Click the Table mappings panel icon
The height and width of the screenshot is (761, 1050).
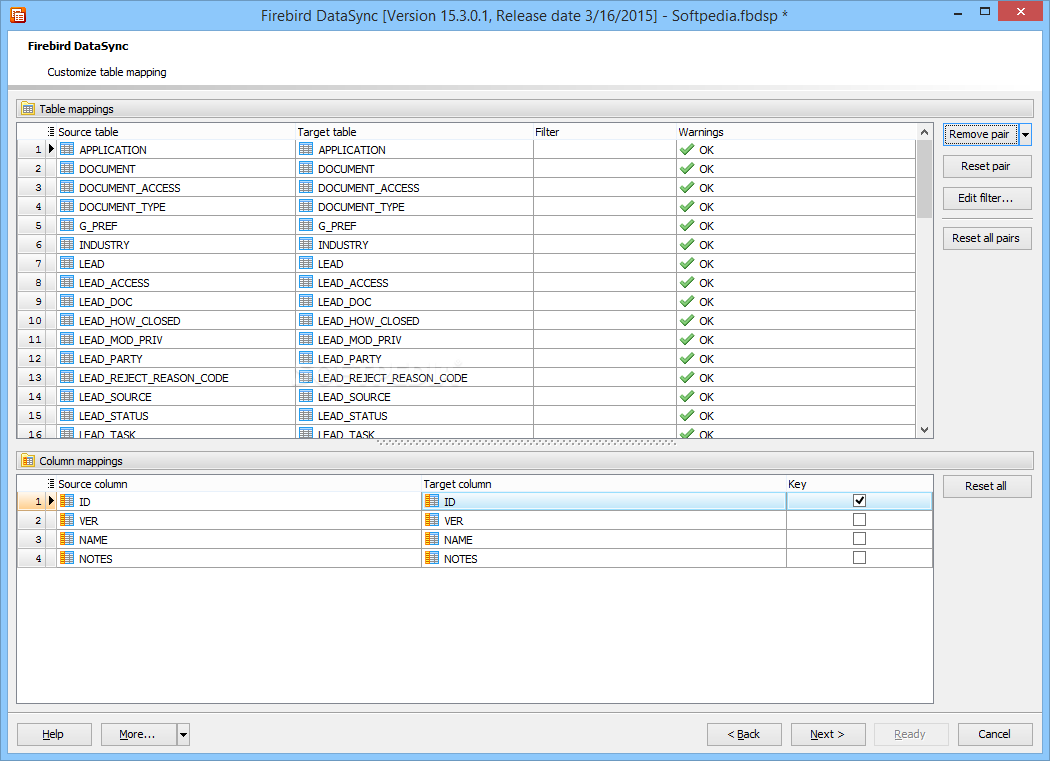coord(27,109)
